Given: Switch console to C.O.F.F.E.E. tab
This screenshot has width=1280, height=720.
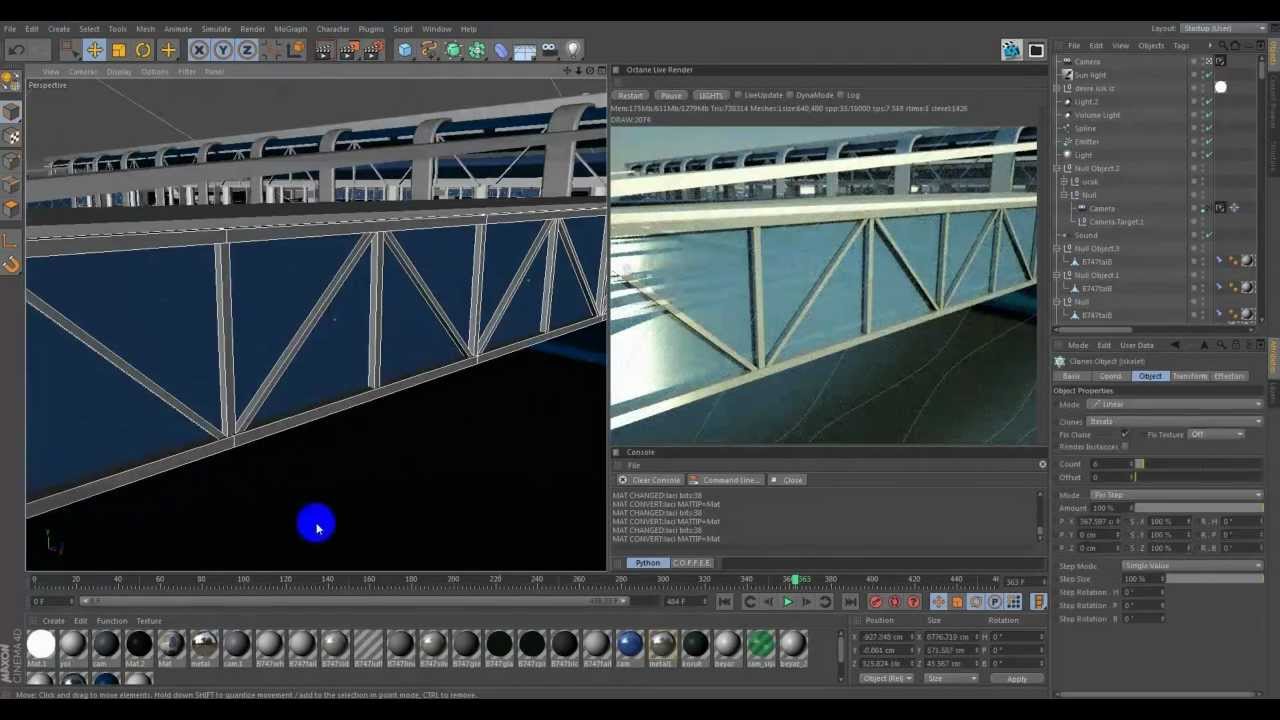Looking at the screenshot, I should 692,563.
